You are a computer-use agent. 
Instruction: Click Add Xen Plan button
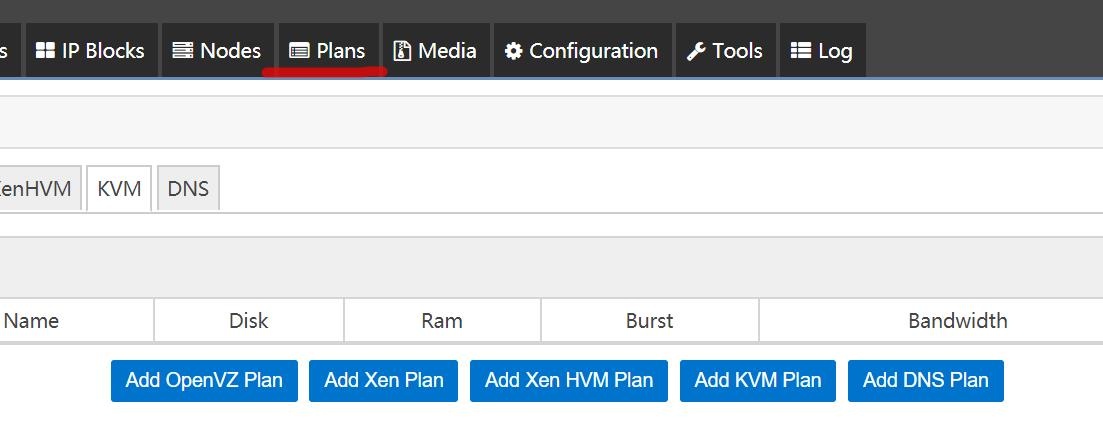tap(383, 380)
